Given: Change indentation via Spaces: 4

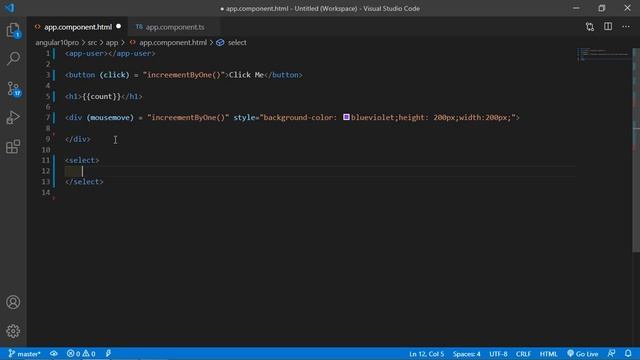Looking at the screenshot, I should coord(467,354).
